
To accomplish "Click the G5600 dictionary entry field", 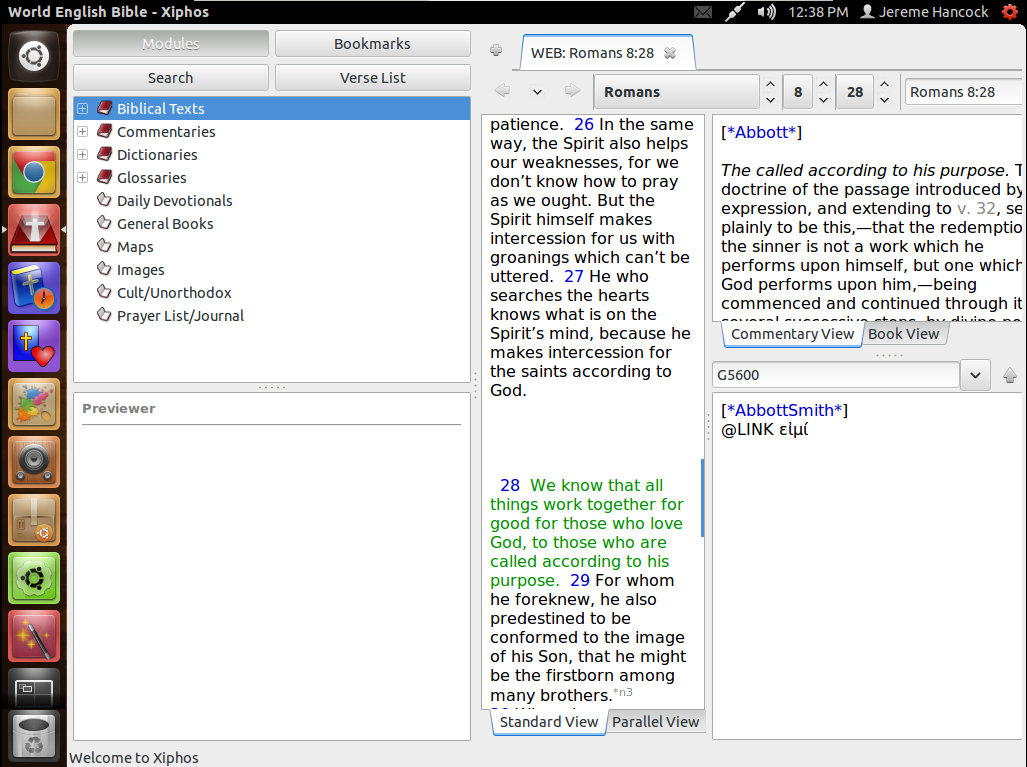I will (x=836, y=375).
